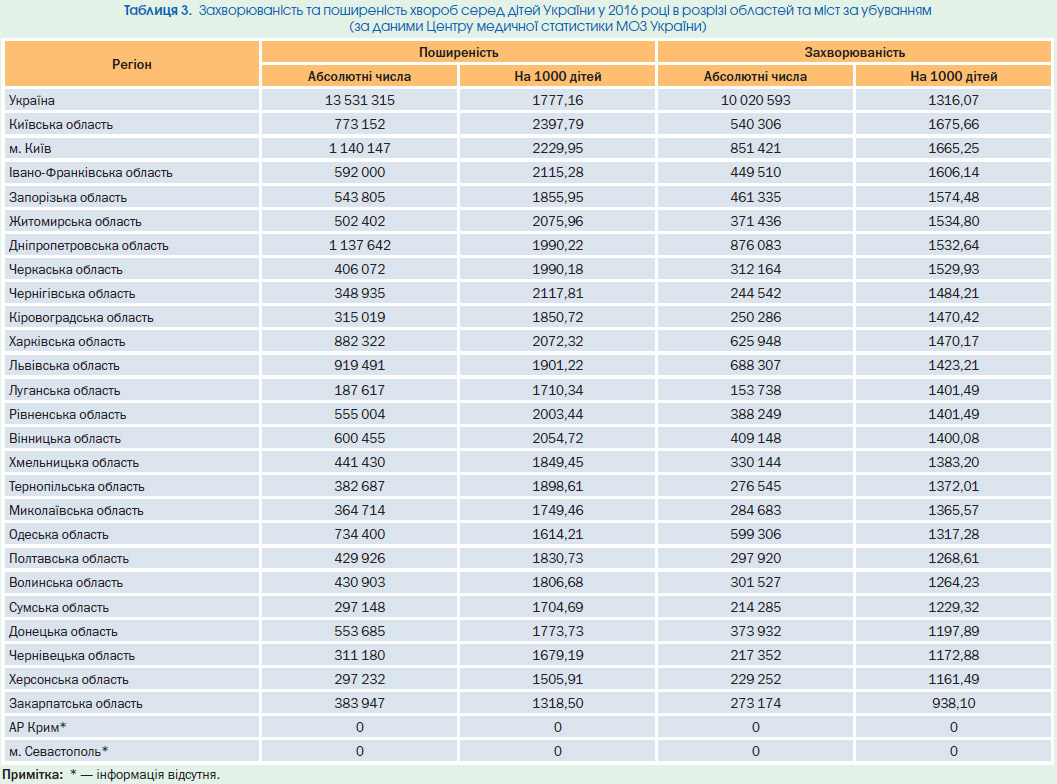Click the "Тернопільська область" row label
1057x784 pixels.
(x=77, y=487)
